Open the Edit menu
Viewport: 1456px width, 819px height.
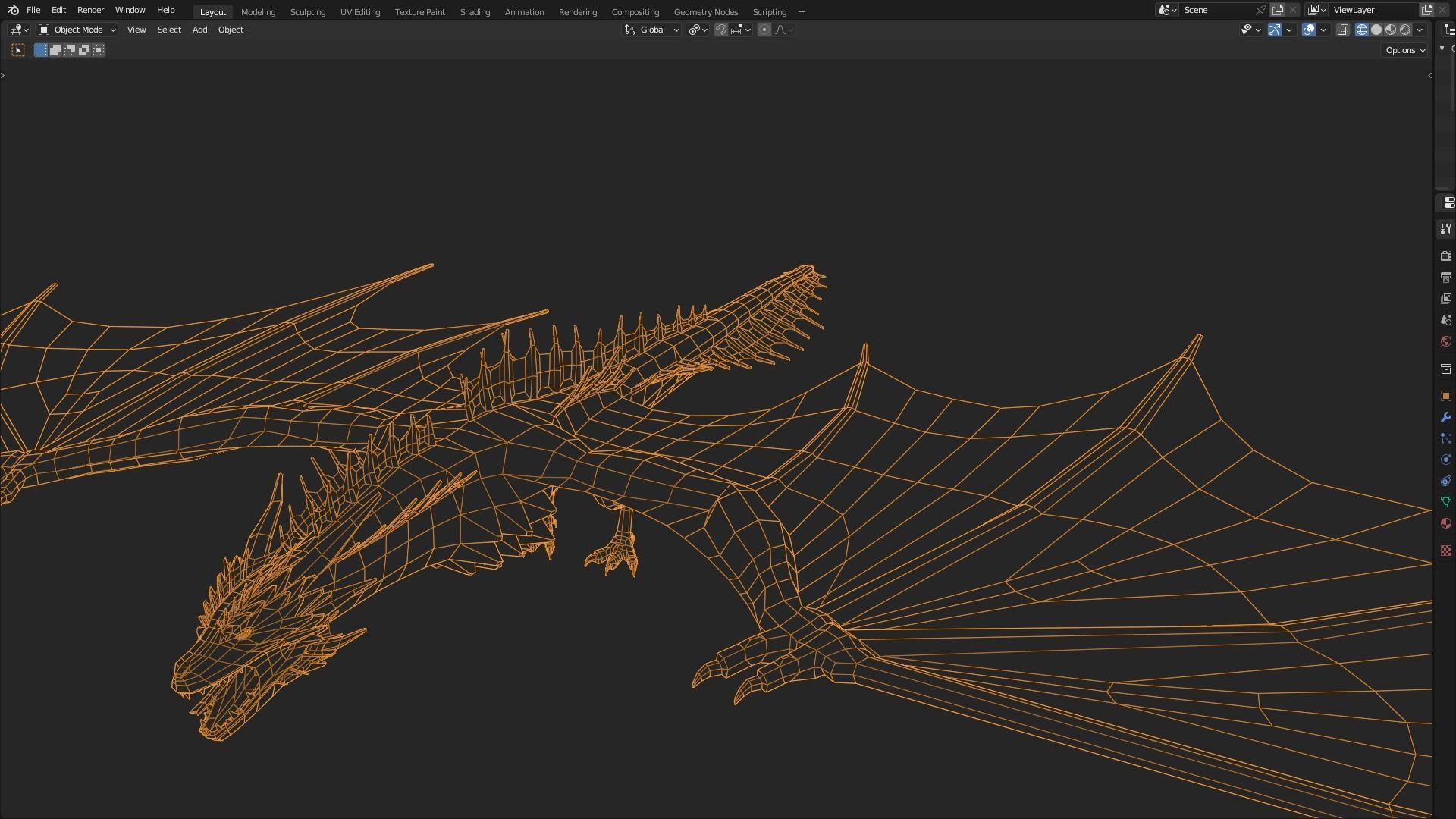[58, 10]
